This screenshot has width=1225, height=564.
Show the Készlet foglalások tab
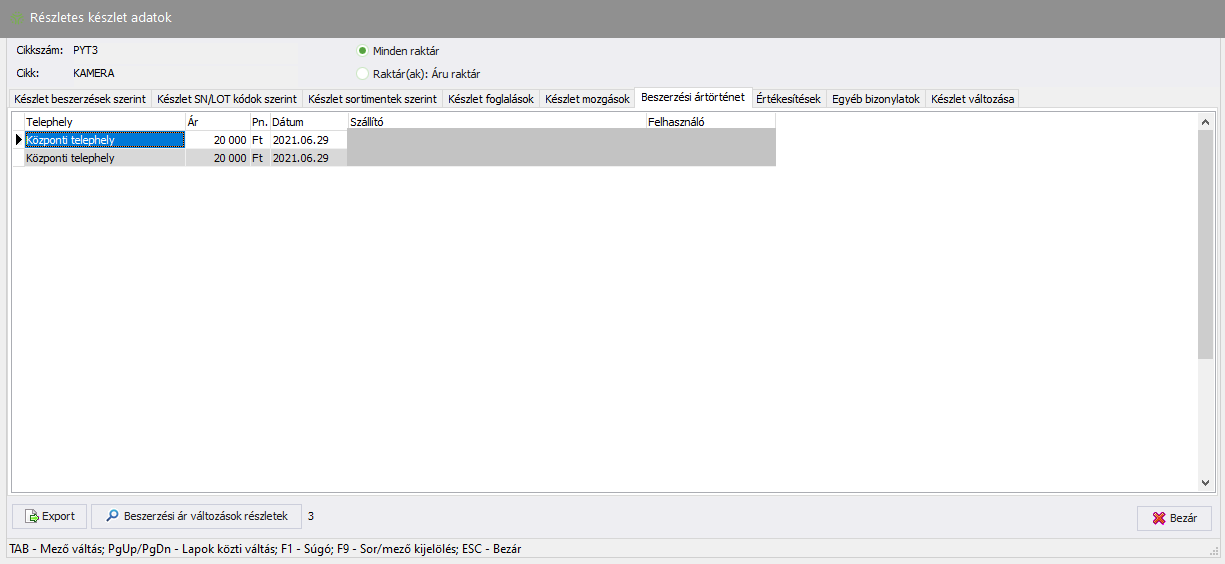point(490,99)
